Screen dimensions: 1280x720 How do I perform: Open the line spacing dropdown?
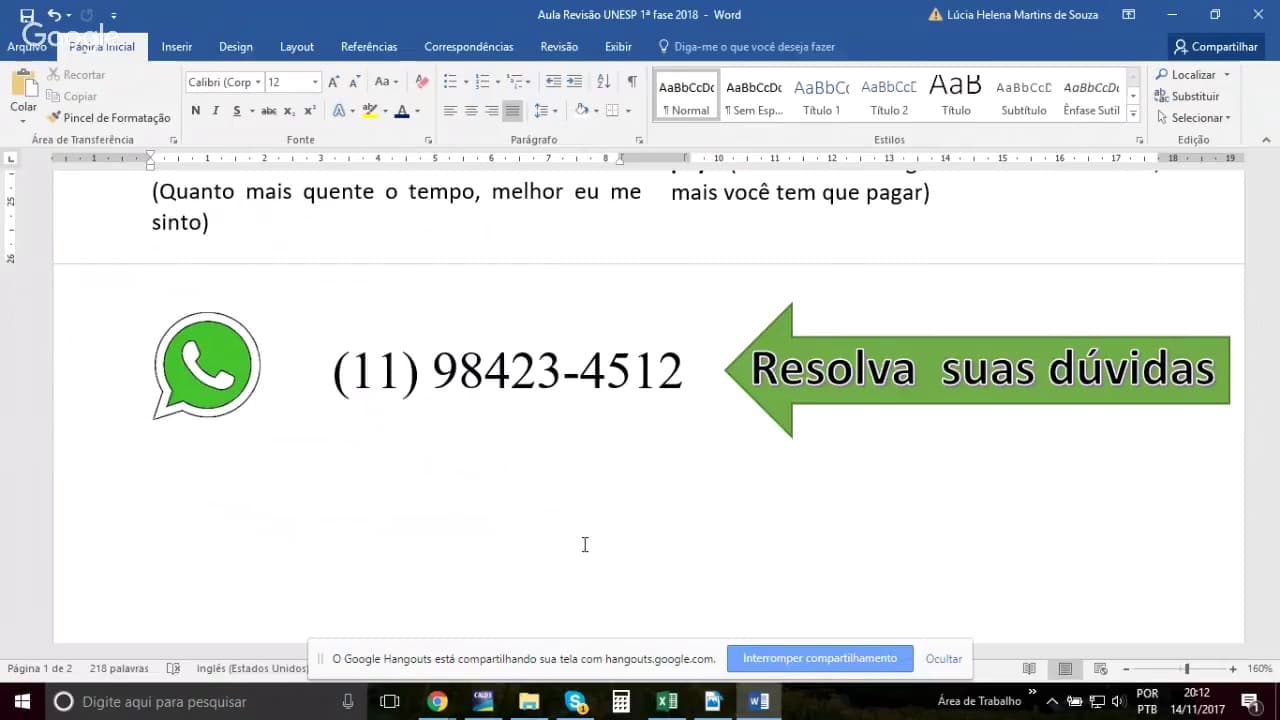[545, 111]
